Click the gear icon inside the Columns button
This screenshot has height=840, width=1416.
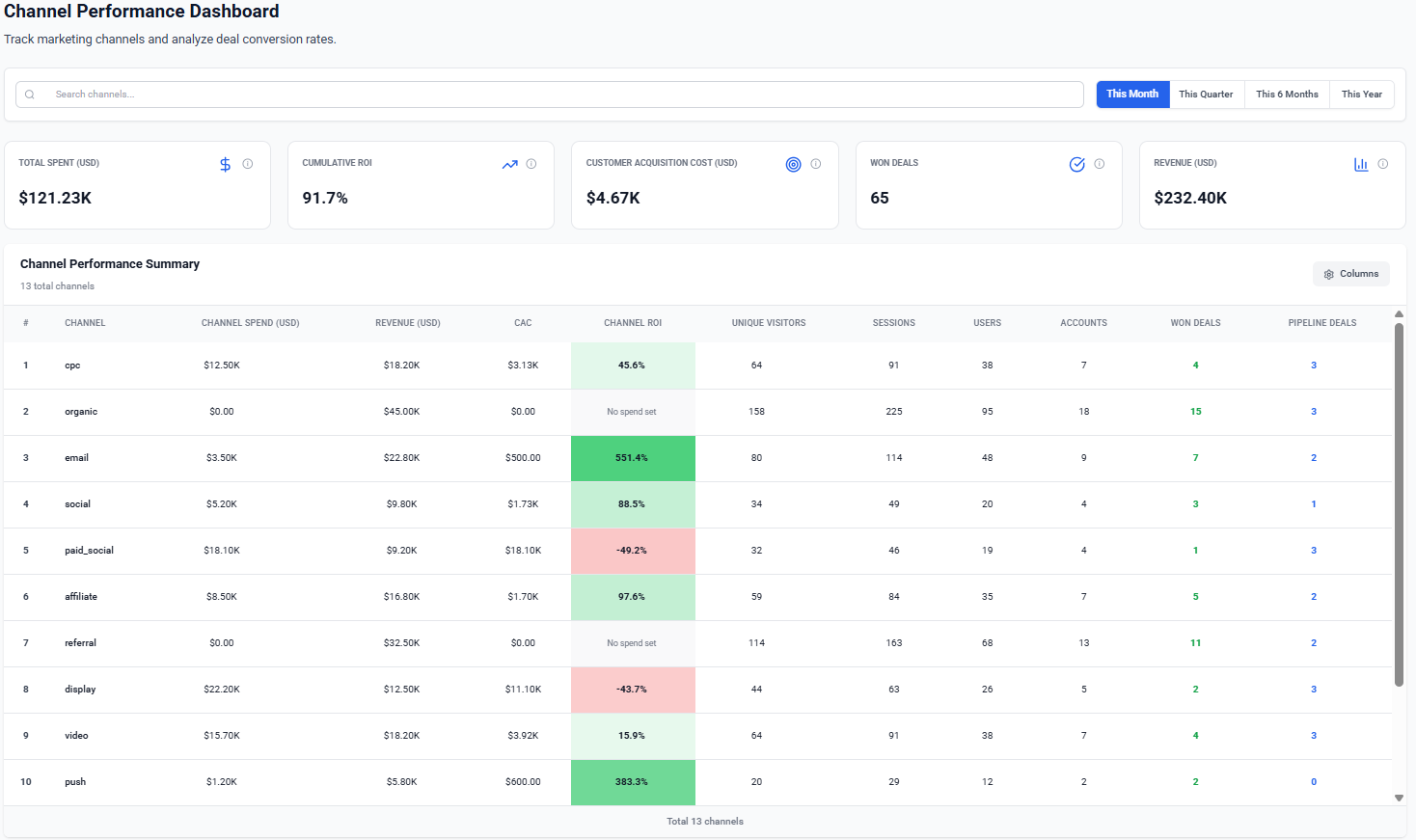click(x=1328, y=274)
